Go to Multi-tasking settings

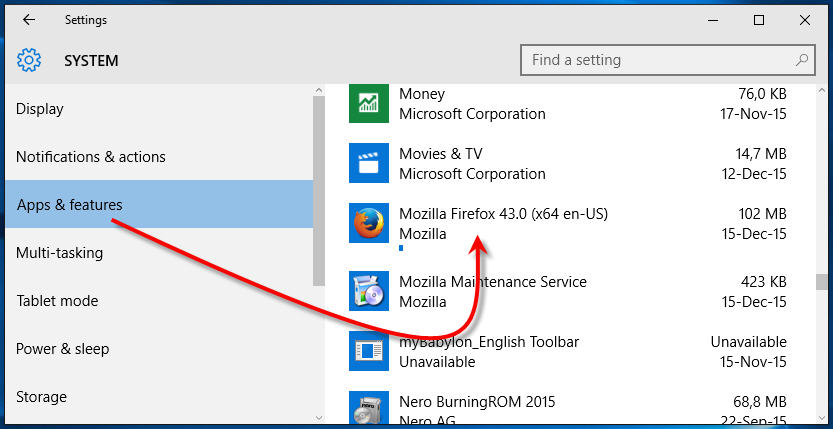point(59,253)
